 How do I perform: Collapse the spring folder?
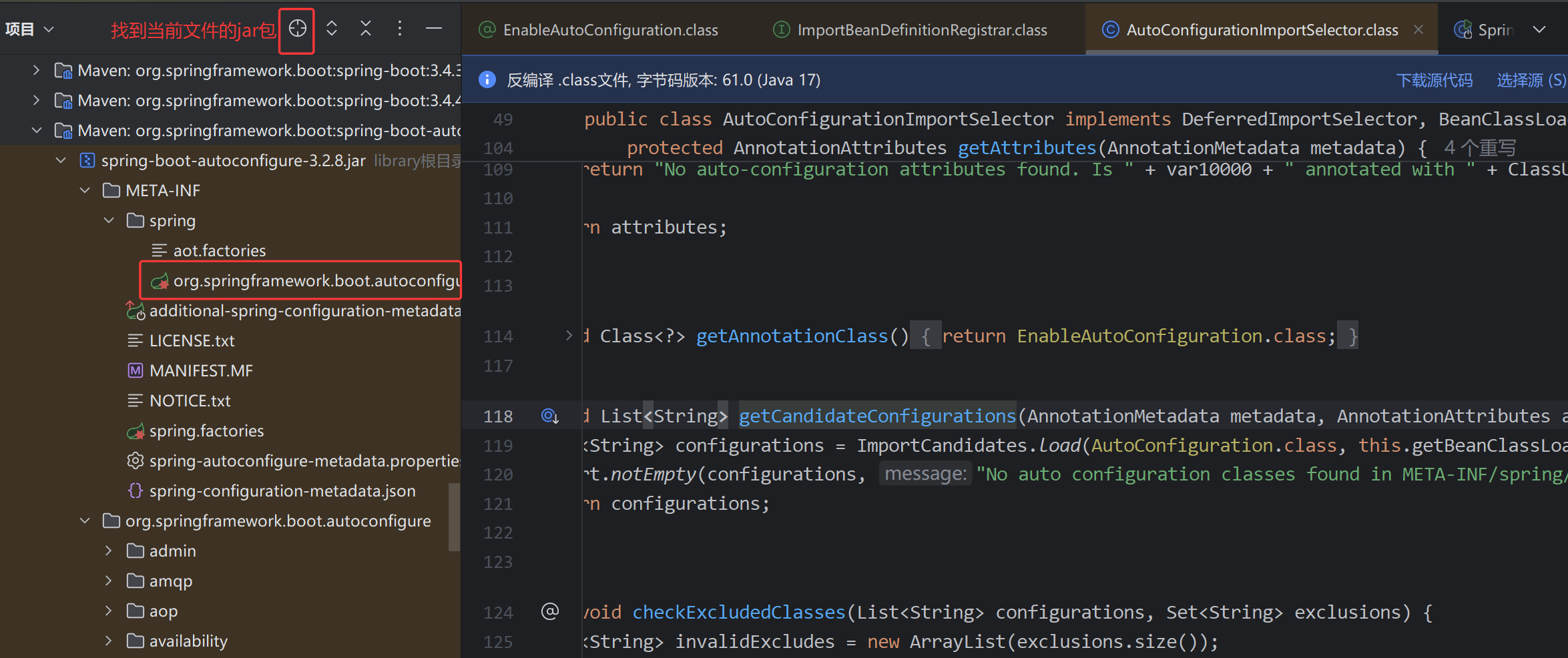[x=109, y=220]
